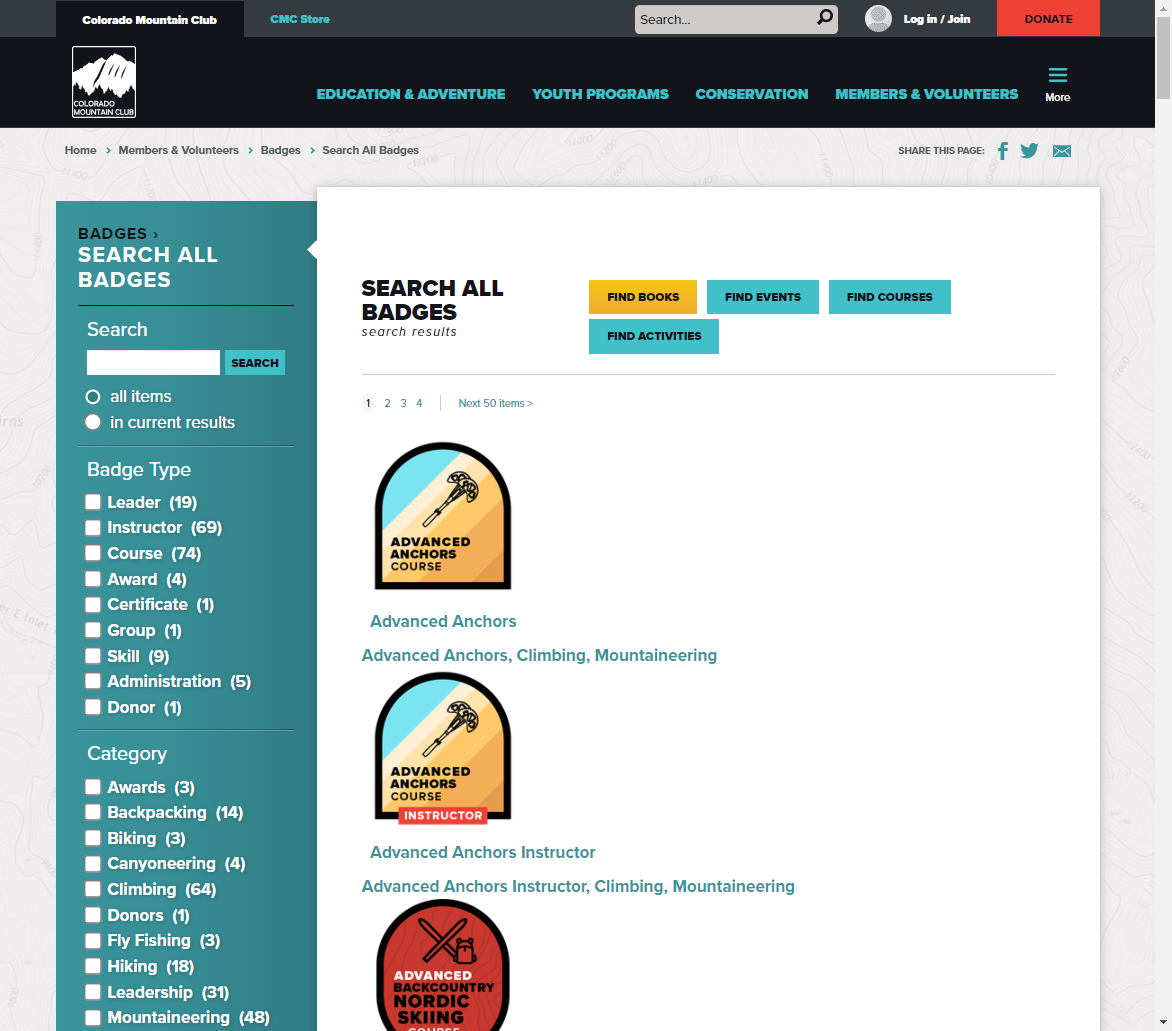Check the Backpacking category filter
Screen dimensions: 1172x1031
(93, 813)
